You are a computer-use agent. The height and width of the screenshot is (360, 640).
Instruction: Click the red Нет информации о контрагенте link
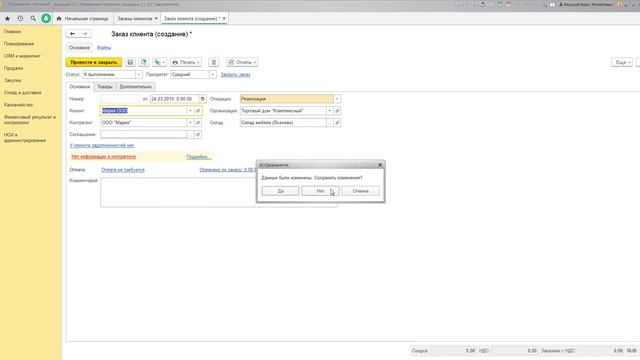(x=104, y=157)
